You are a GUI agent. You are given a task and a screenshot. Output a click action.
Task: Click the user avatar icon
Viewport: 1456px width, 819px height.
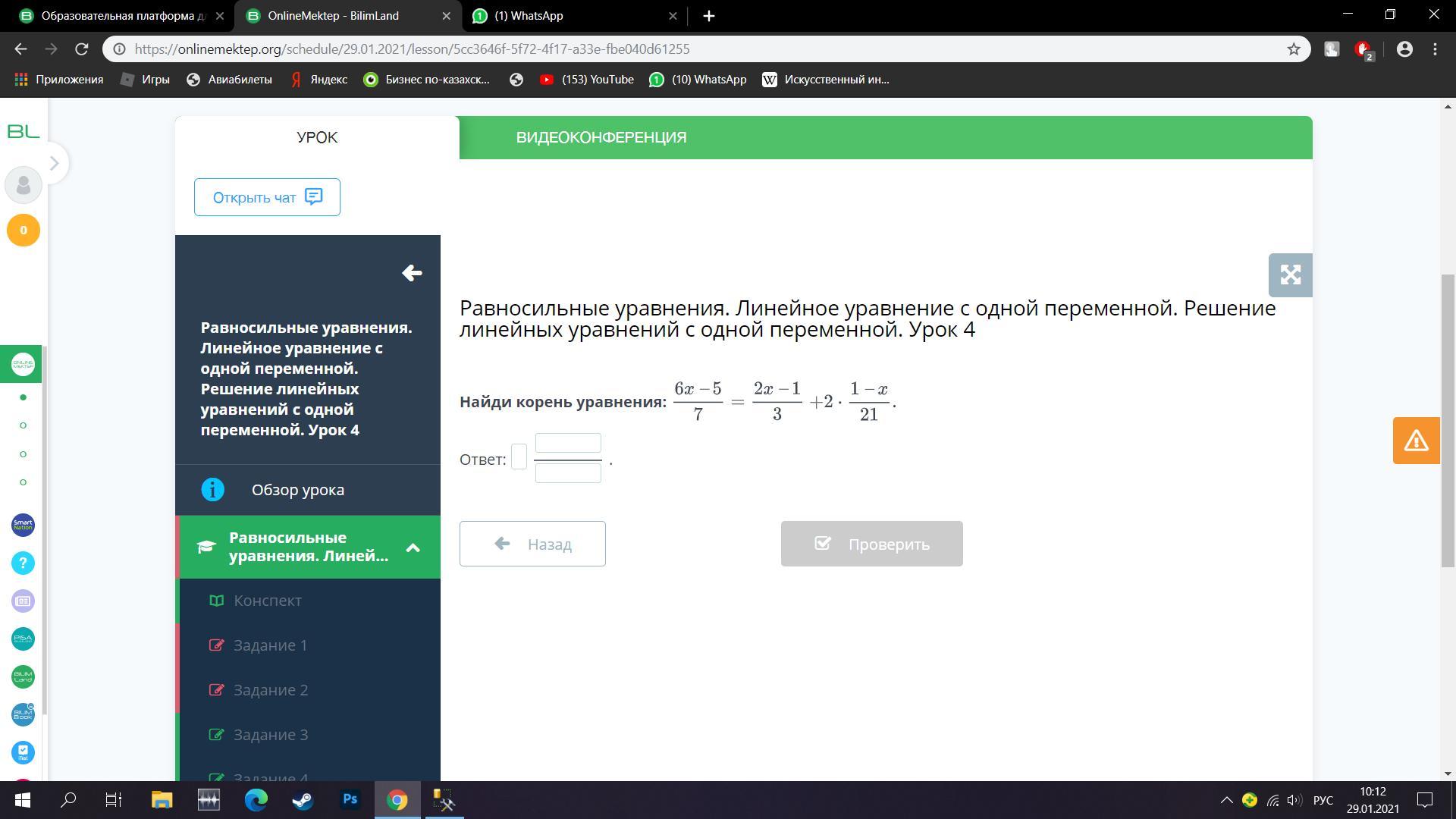(x=24, y=185)
